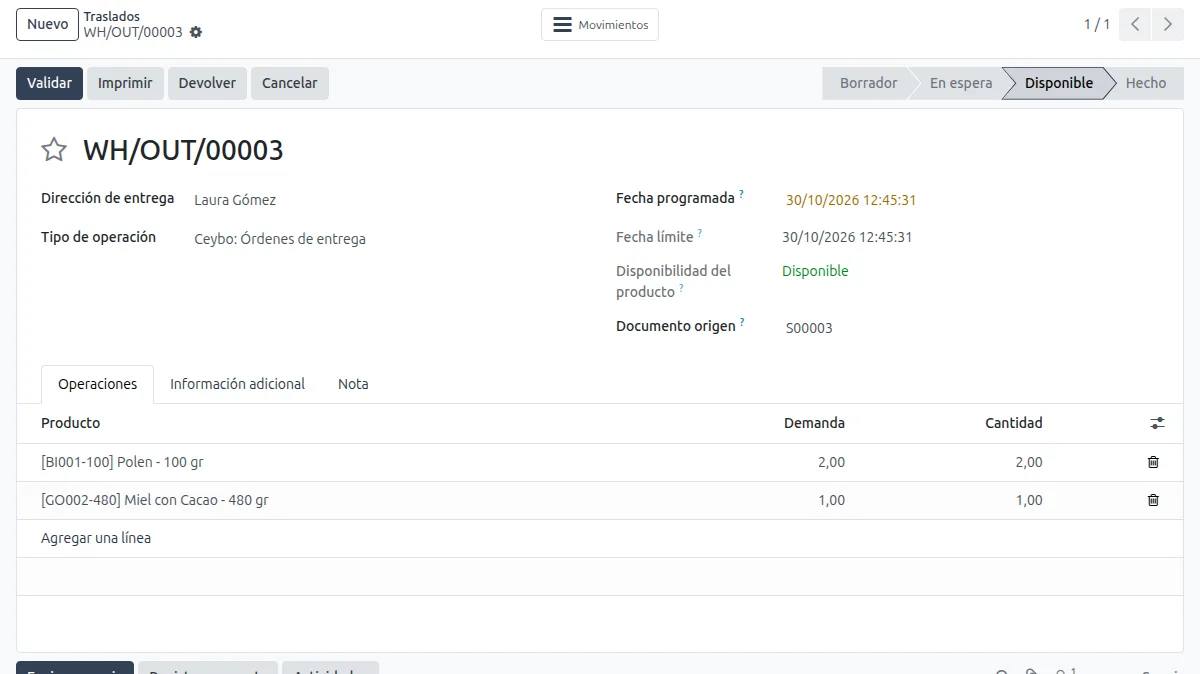Click the Devolver button

207,83
